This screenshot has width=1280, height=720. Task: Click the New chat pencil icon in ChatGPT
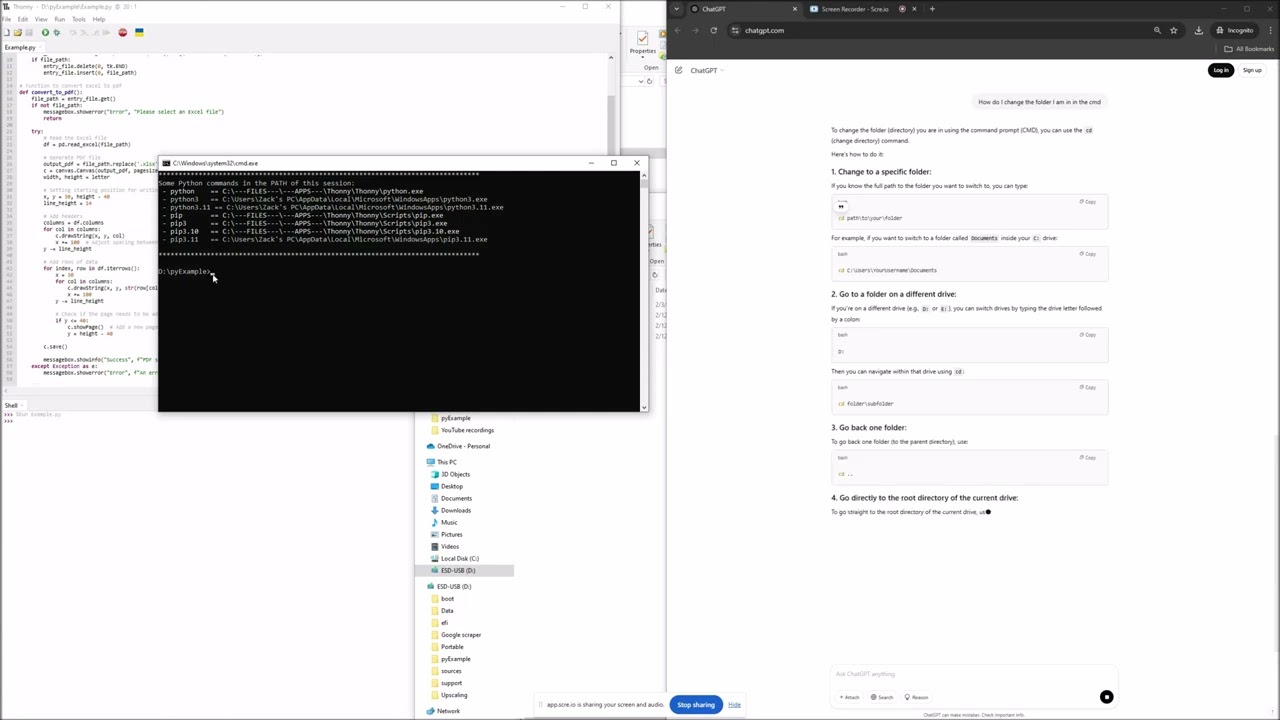coord(679,70)
